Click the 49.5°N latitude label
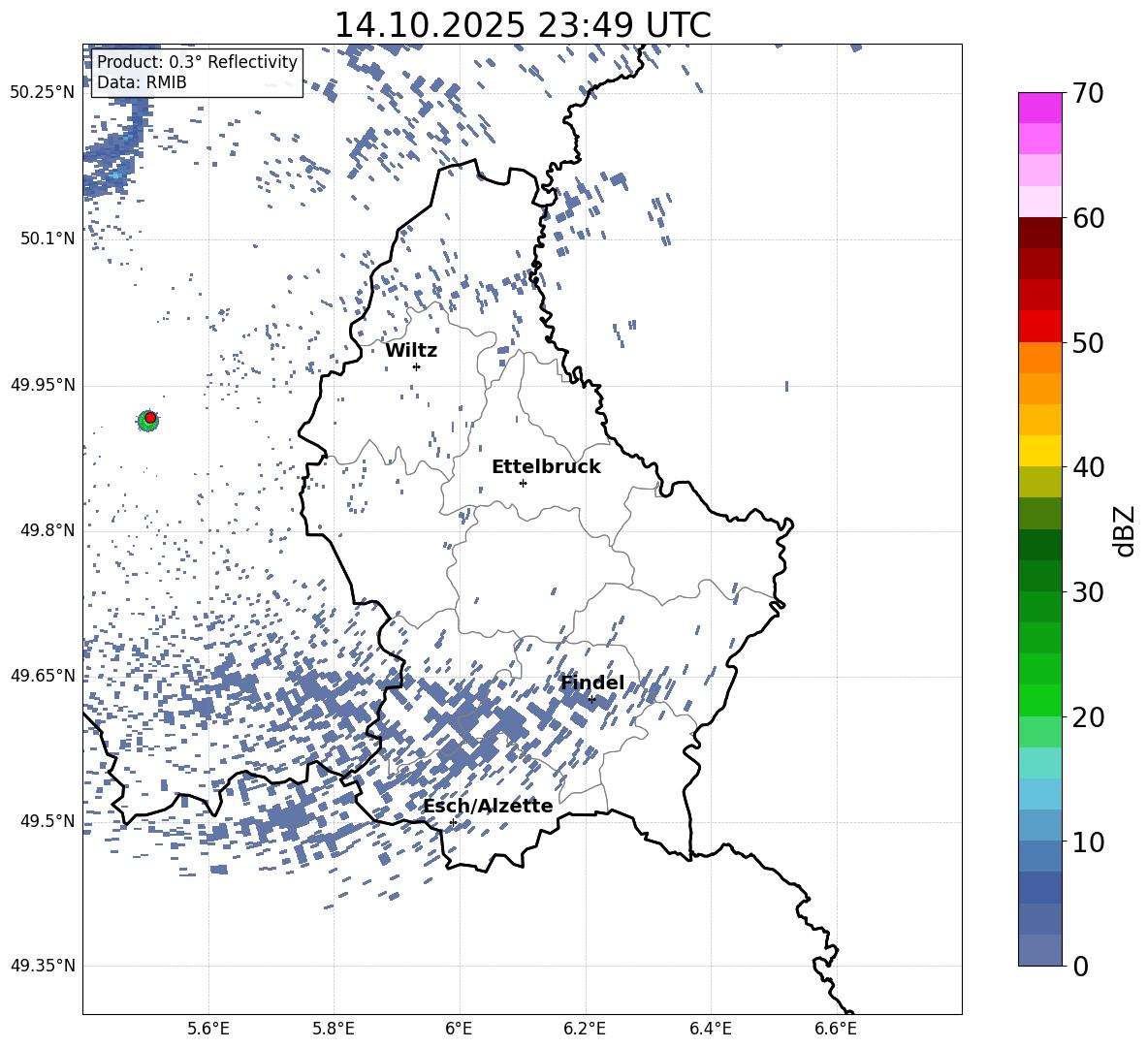Image resolution: width=1148 pixels, height=1048 pixels. point(47,821)
